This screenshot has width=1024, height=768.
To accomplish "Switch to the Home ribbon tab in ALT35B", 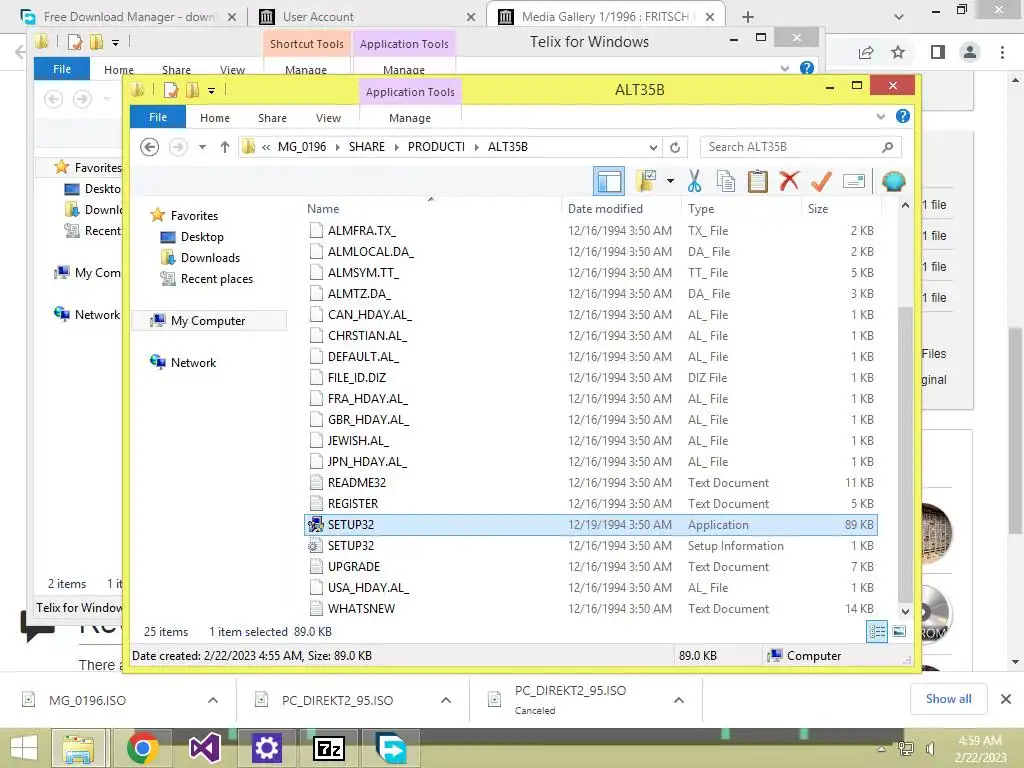I will (x=215, y=118).
